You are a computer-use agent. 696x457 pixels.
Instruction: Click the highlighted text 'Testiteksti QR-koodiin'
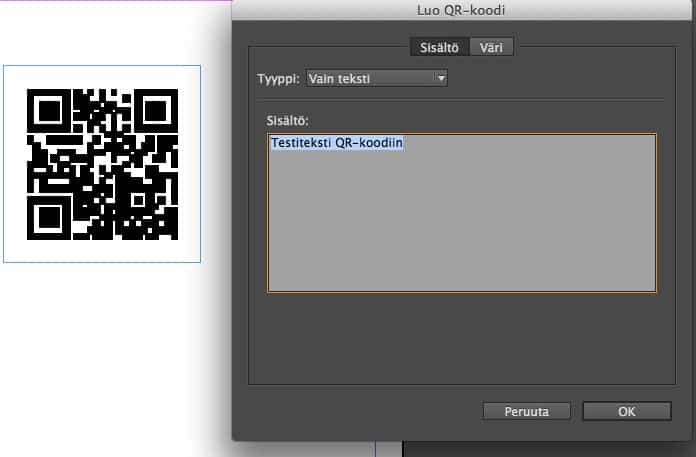click(337, 143)
